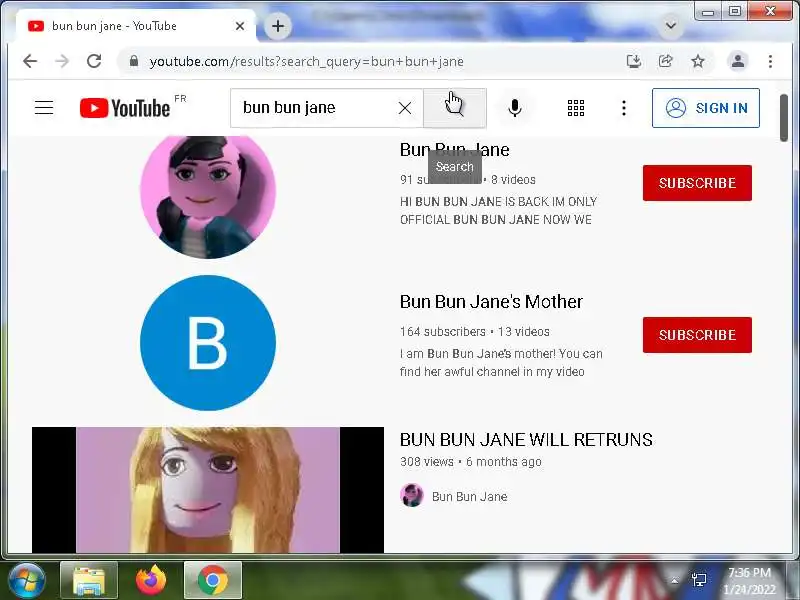Click 'HI BUN BUN JANE IS BACK' description
Image resolution: width=800 pixels, height=600 pixels.
498,211
